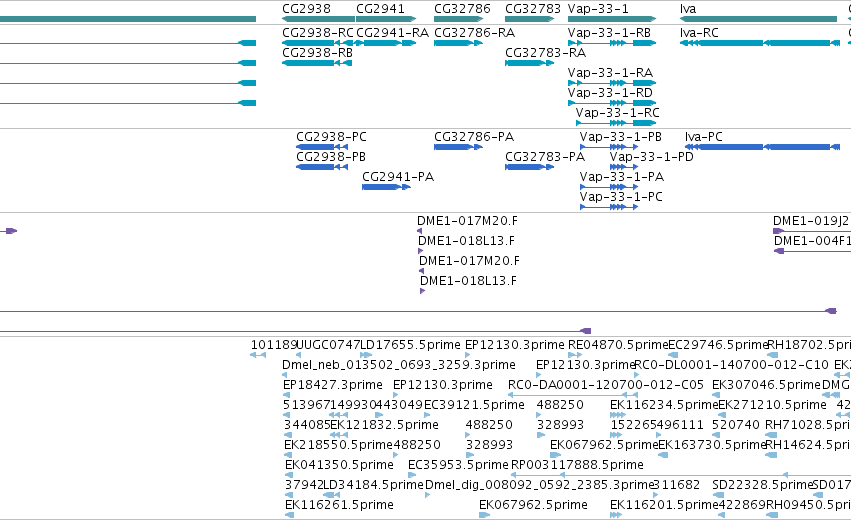Select the DME1-004F1 clone label
This screenshot has width=851, height=520.
pos(812,241)
